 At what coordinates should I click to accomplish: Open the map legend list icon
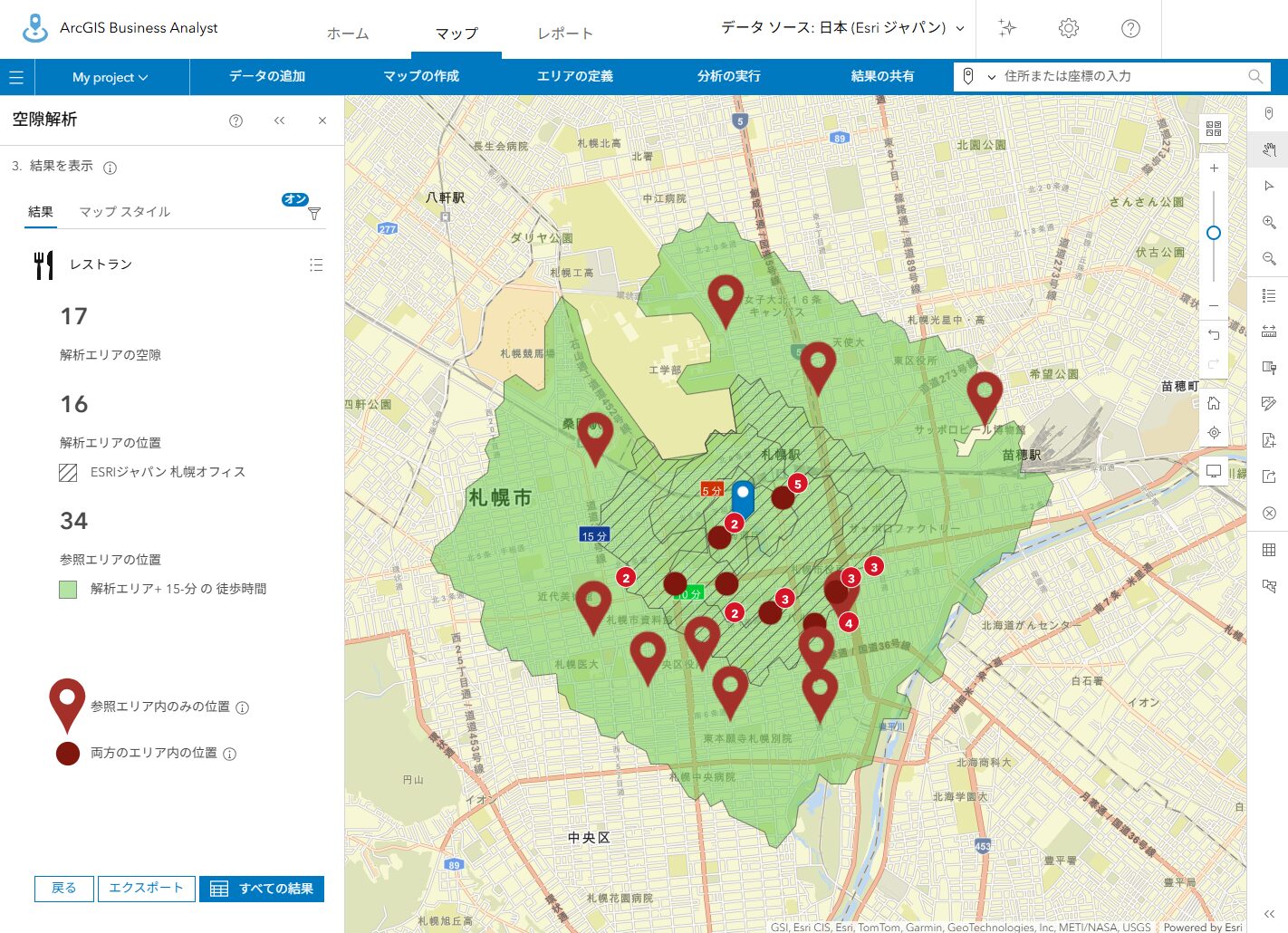[x=1269, y=295]
